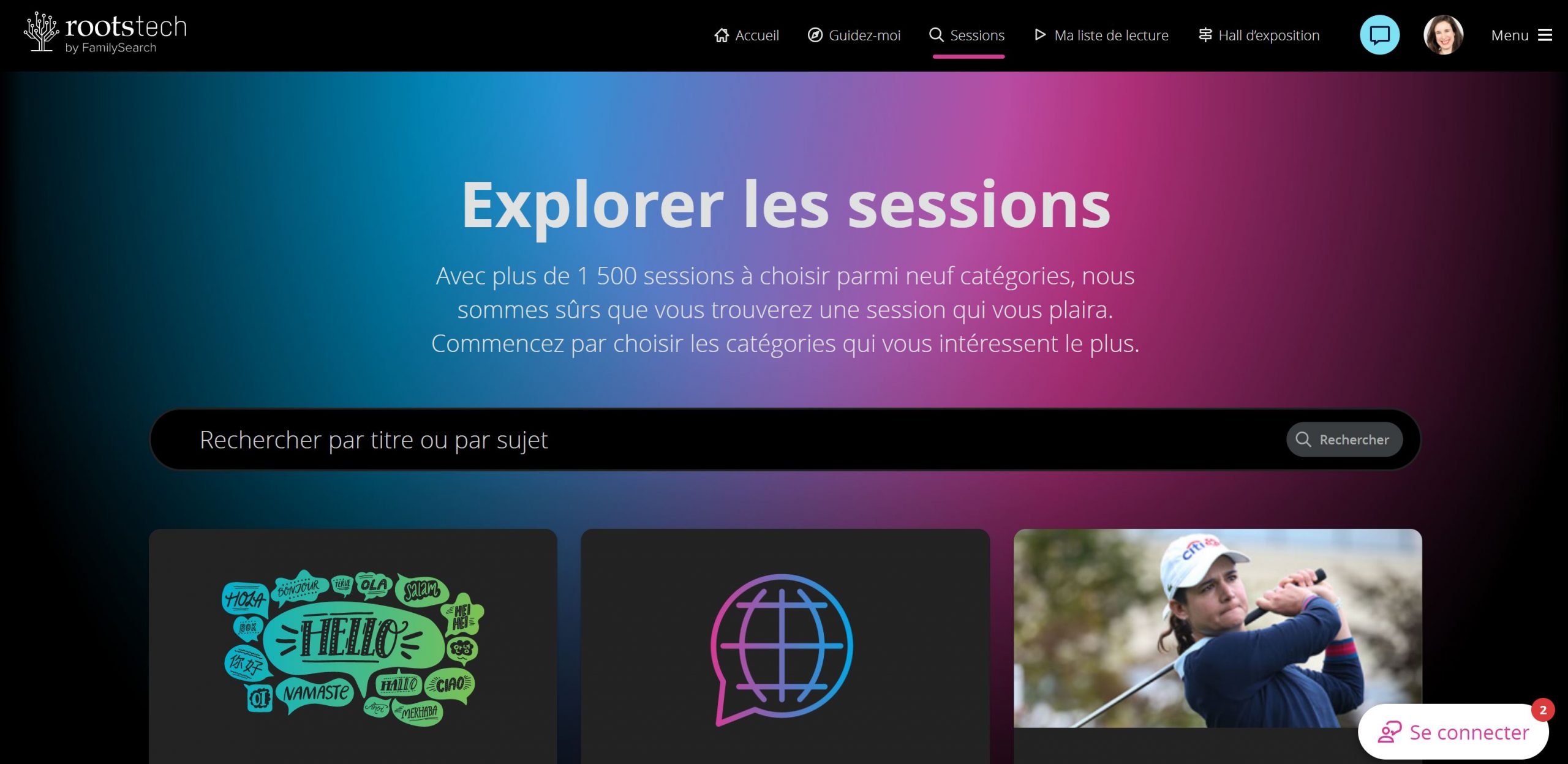Click the RootsTech tree logo
The image size is (1568, 764).
[x=41, y=32]
